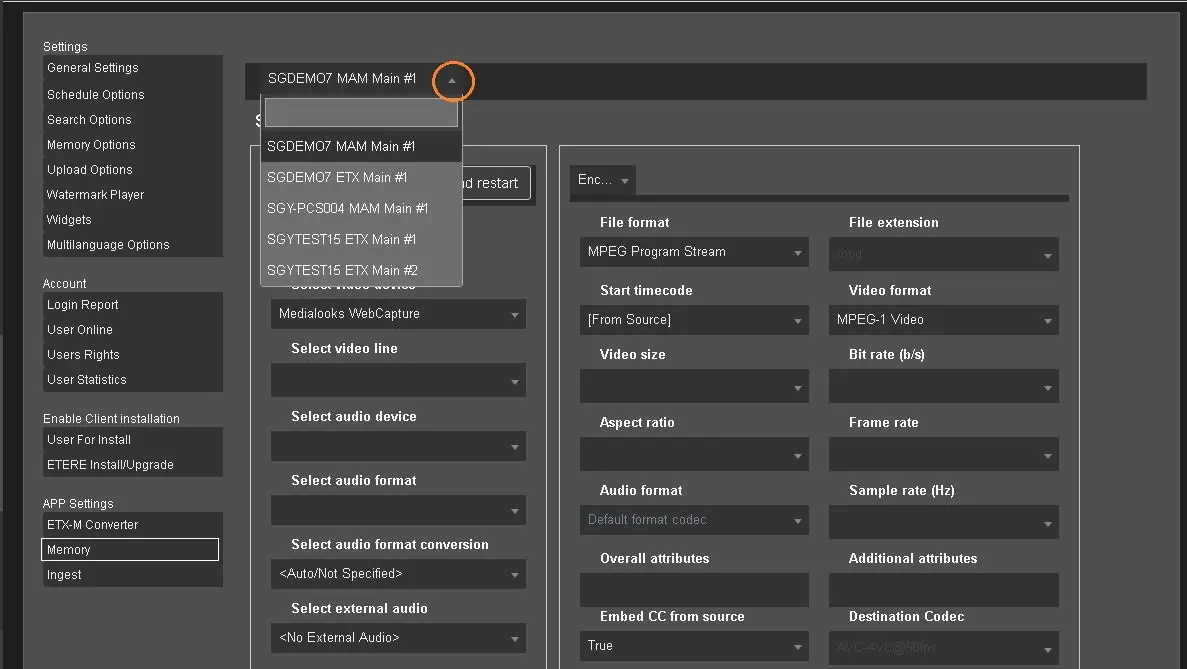Image resolution: width=1187 pixels, height=669 pixels.
Task: Go to Watermark Player settings
Action: (96, 195)
